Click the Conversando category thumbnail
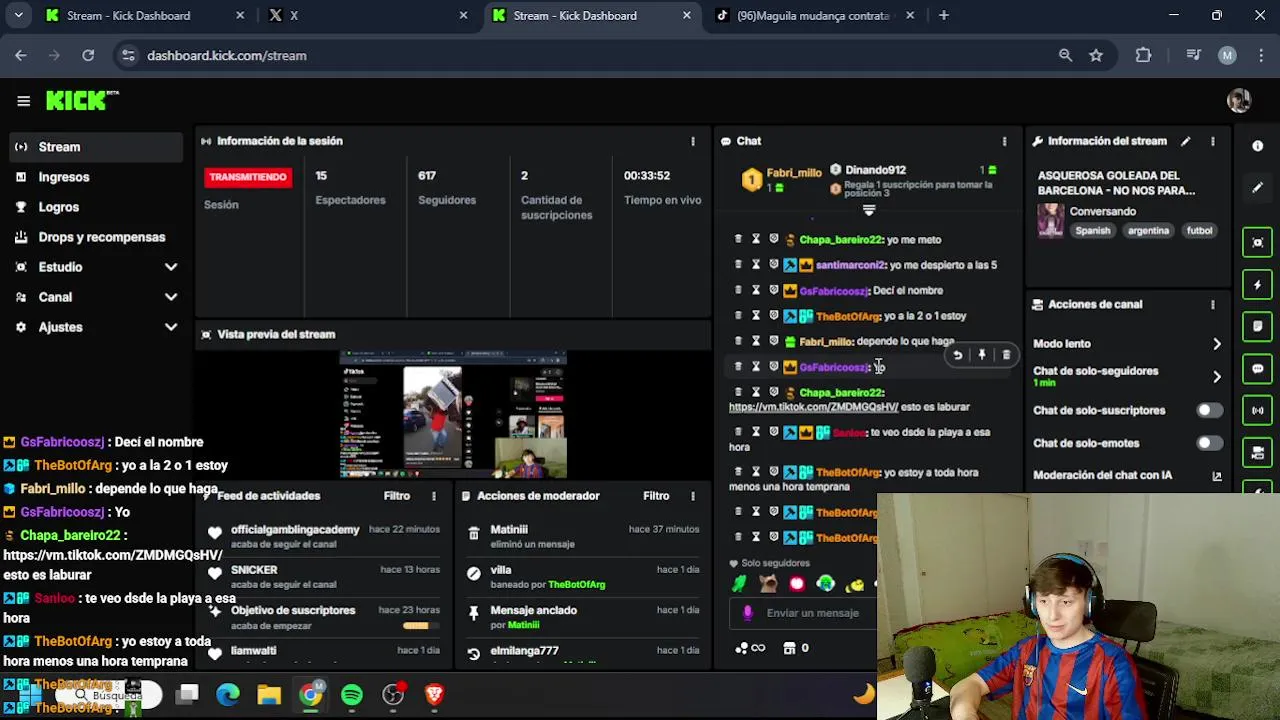The width and height of the screenshot is (1280, 720). tap(1050, 220)
